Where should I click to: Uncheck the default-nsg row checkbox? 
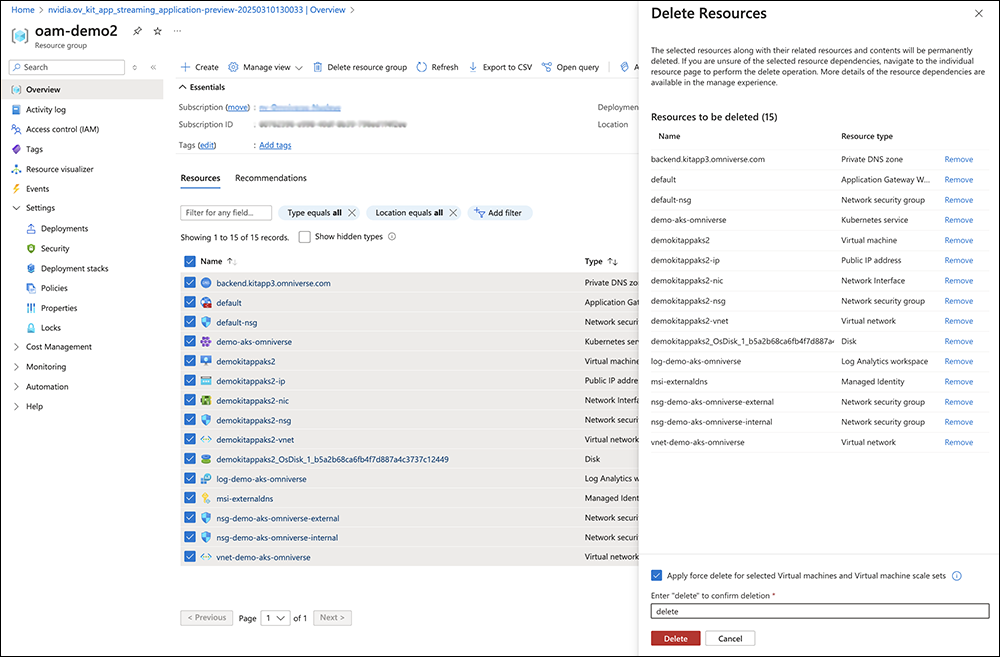point(189,321)
